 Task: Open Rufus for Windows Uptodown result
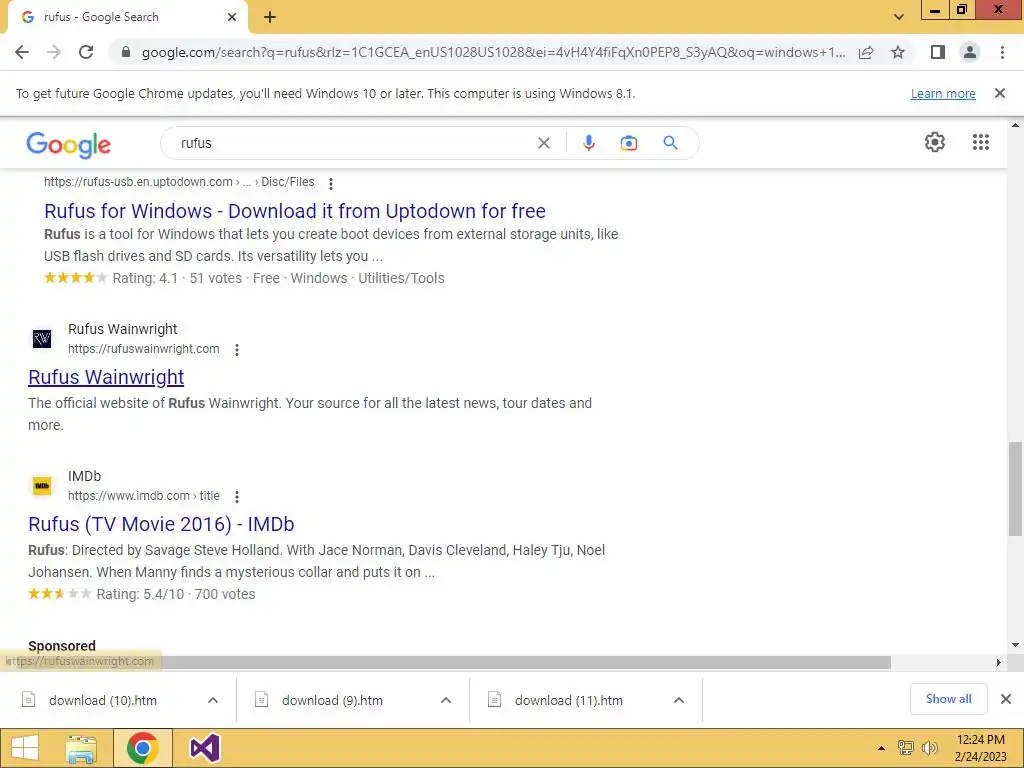tap(295, 211)
